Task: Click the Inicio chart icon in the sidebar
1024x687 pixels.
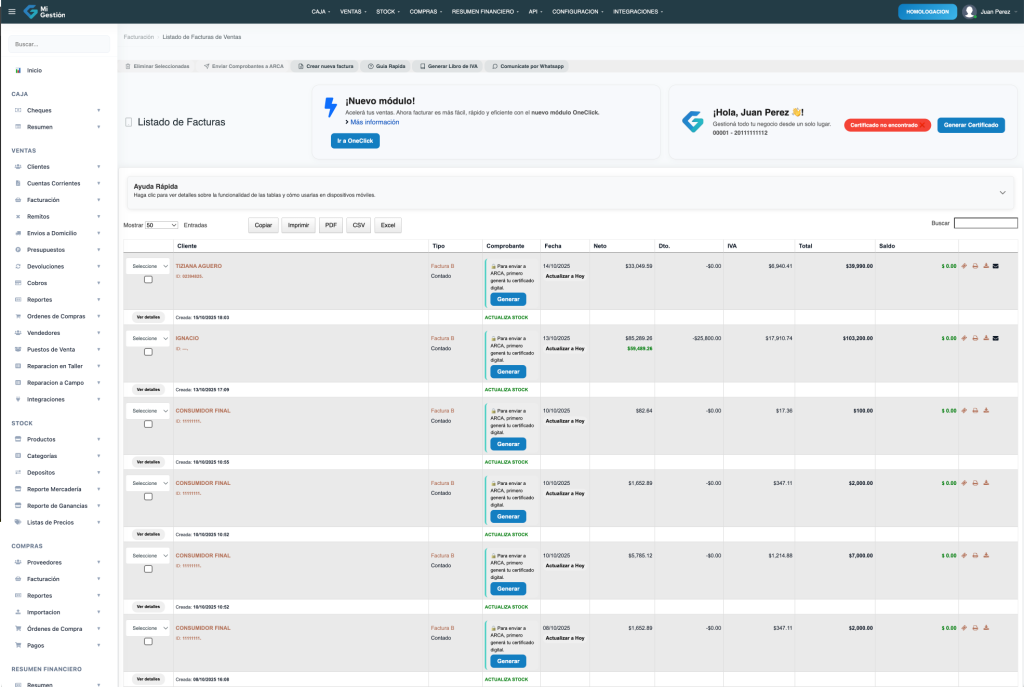Action: click(18, 70)
